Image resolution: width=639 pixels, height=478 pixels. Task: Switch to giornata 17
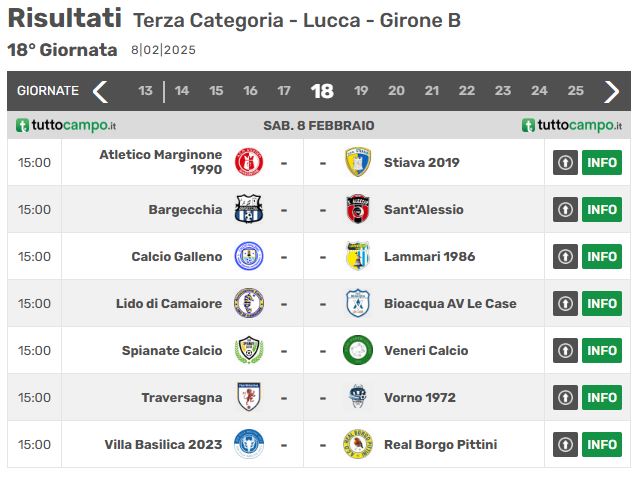(x=284, y=90)
